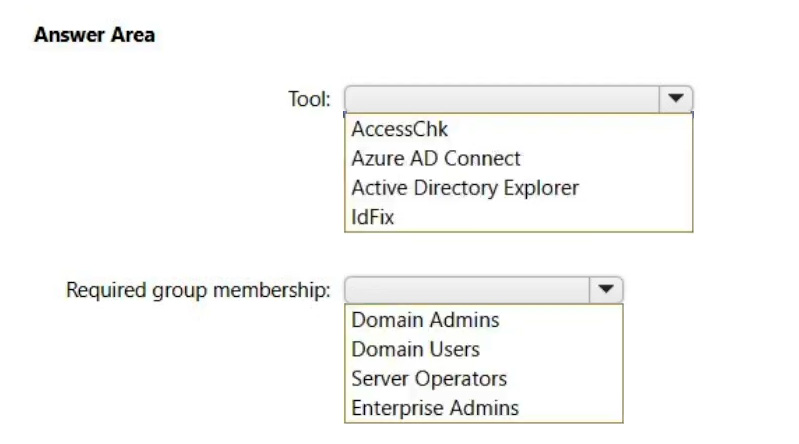Viewport: 799px width, 444px height.
Task: Click blank space right of AccessChk in list
Action: [570, 129]
